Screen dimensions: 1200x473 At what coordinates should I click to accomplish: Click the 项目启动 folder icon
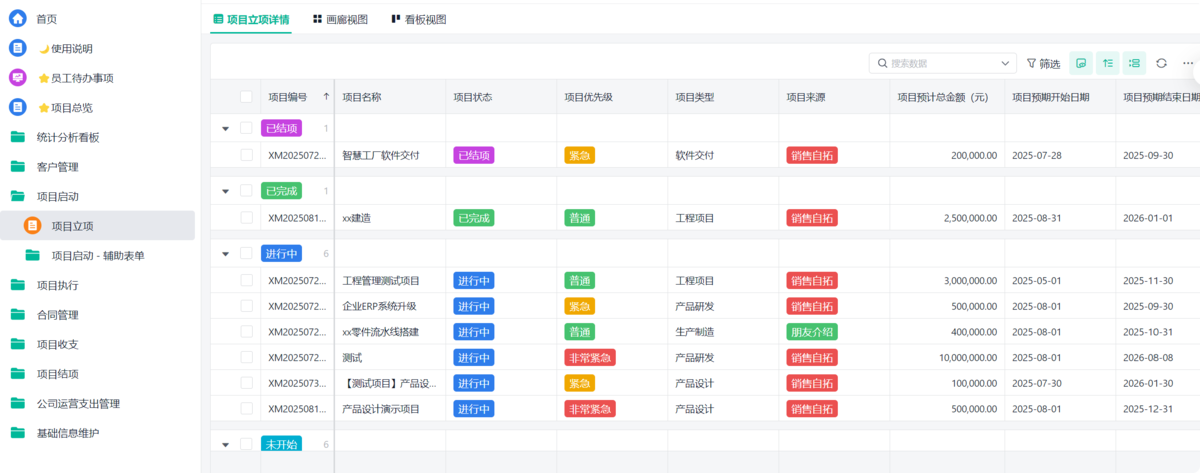click(17, 196)
